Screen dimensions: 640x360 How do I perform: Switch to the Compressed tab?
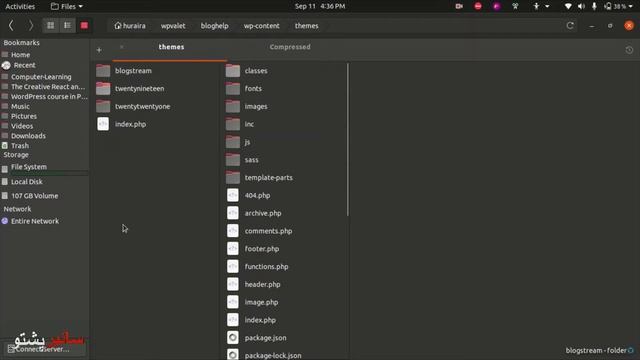pyautogui.click(x=290, y=47)
